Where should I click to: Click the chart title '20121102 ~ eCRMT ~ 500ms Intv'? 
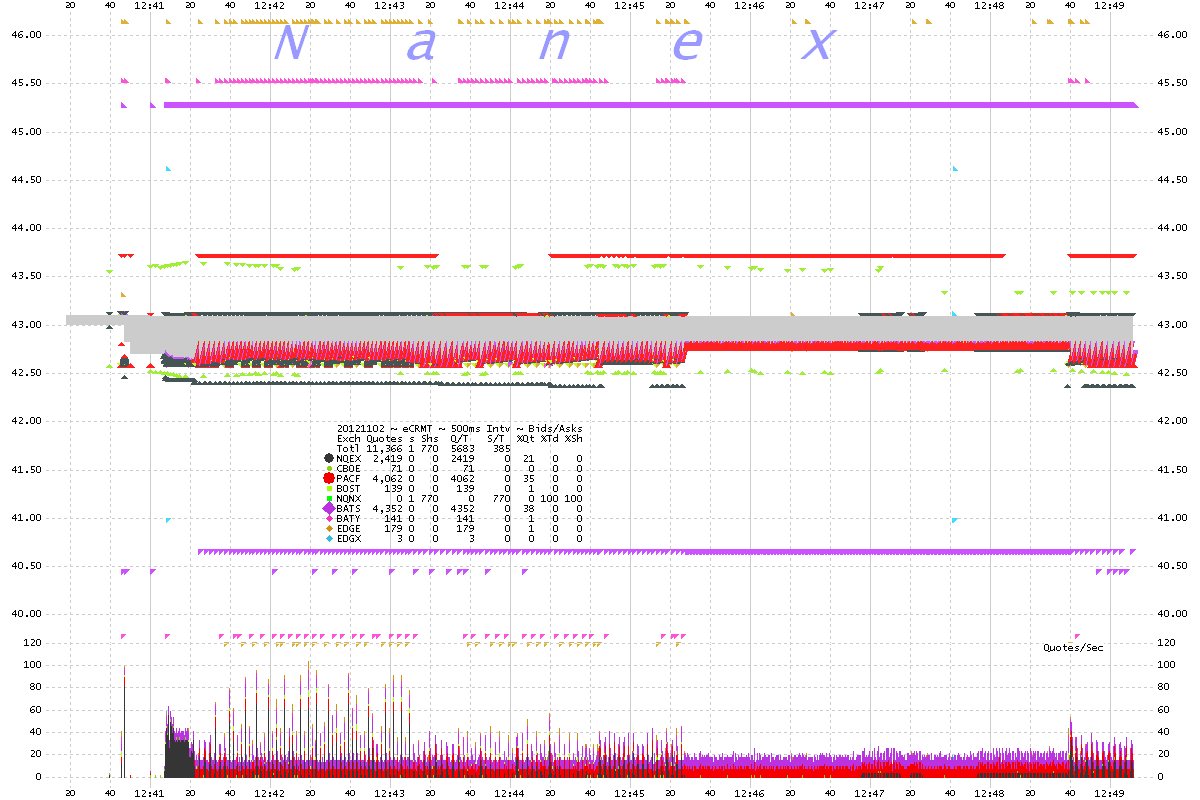(x=424, y=429)
